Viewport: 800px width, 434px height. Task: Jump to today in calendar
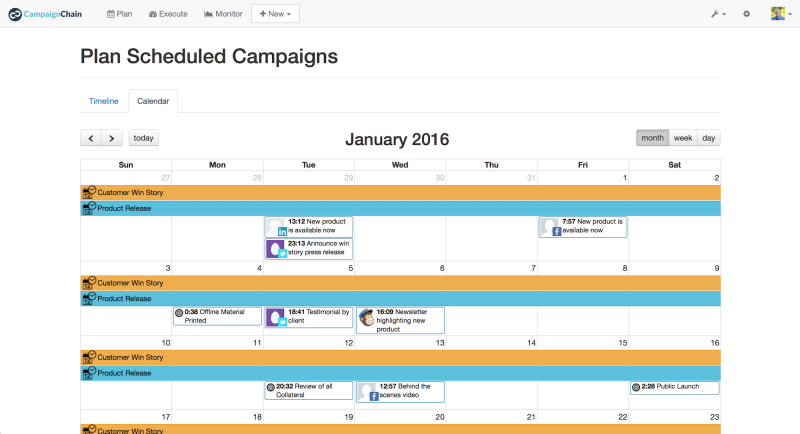tap(143, 138)
